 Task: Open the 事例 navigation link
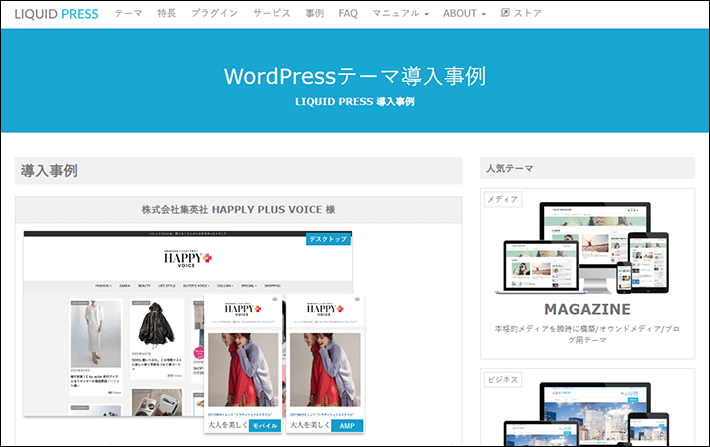[x=314, y=14]
